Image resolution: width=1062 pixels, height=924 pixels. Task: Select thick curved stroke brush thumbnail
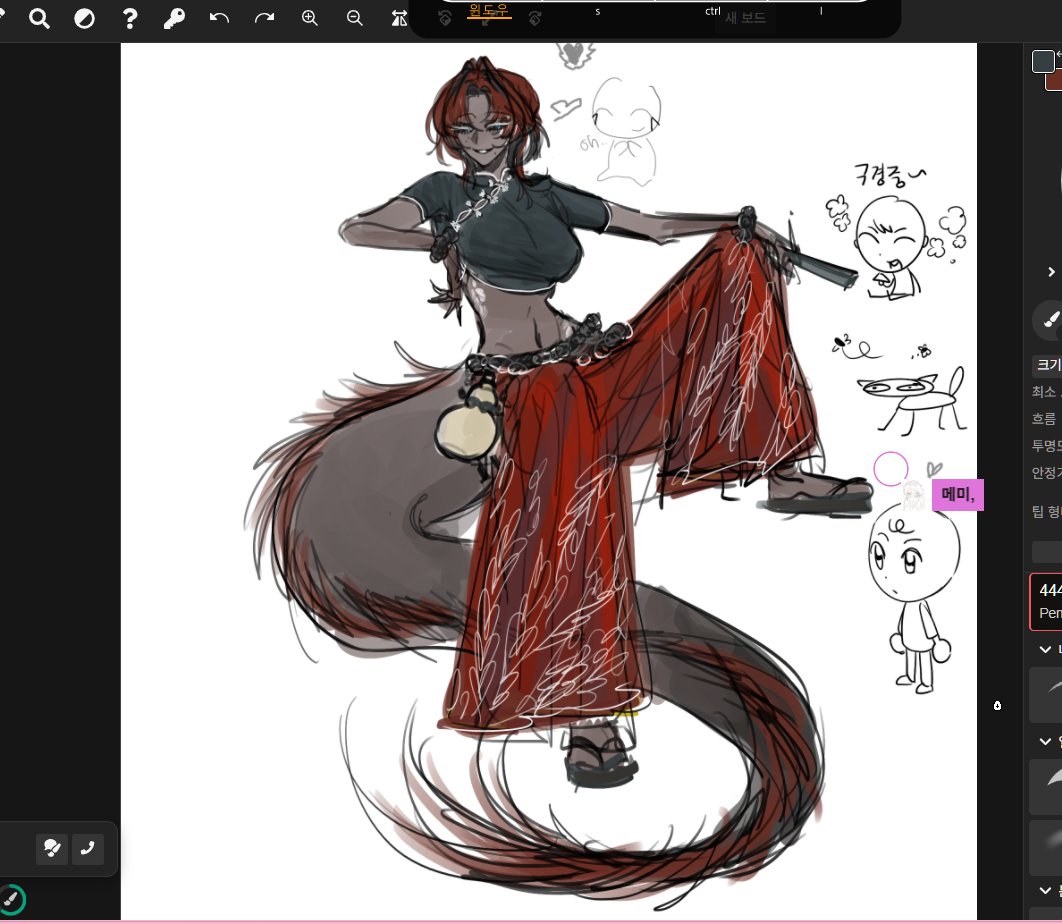(1046, 786)
